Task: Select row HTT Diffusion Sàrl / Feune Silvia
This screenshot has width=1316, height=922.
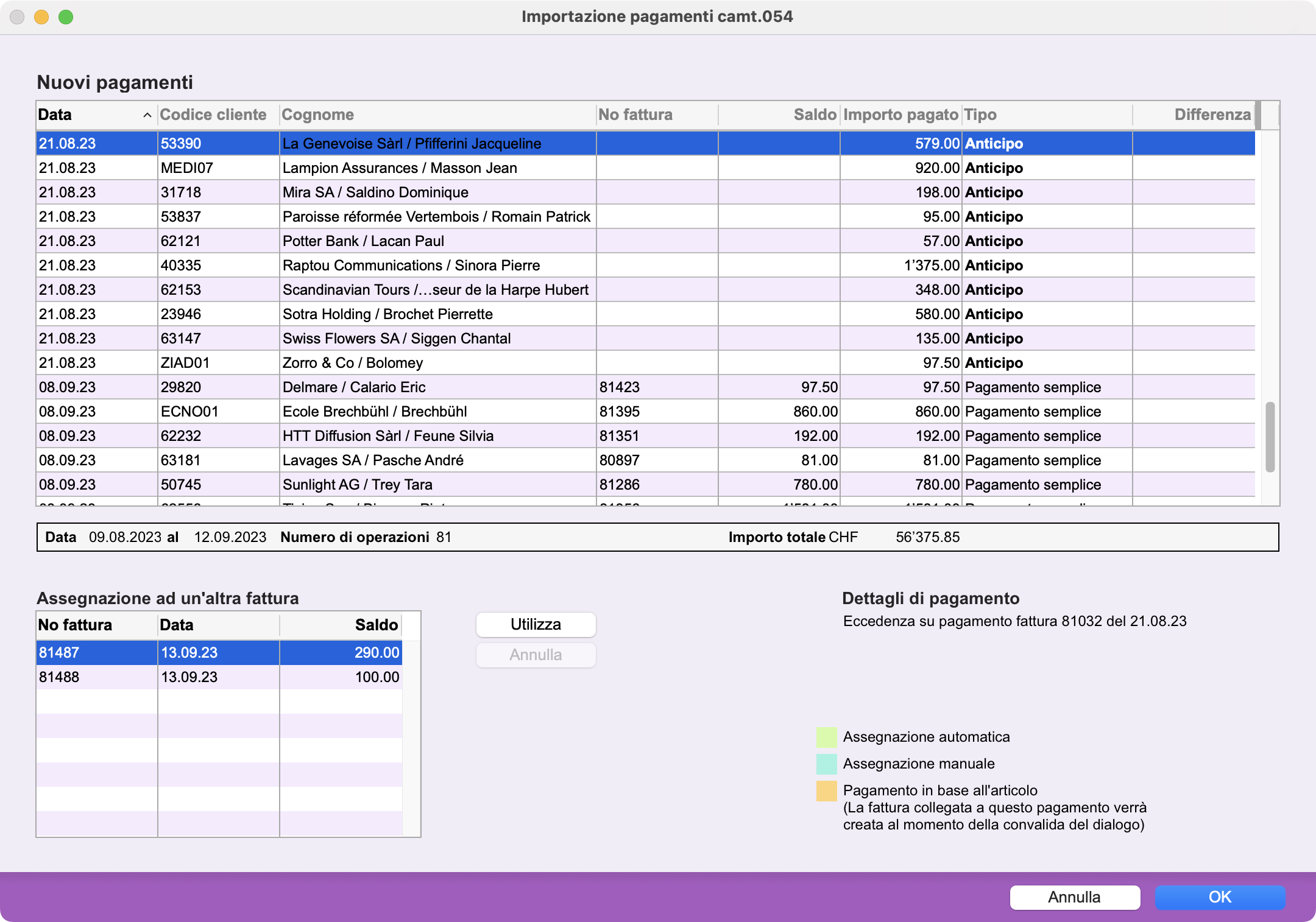Action: (x=646, y=435)
